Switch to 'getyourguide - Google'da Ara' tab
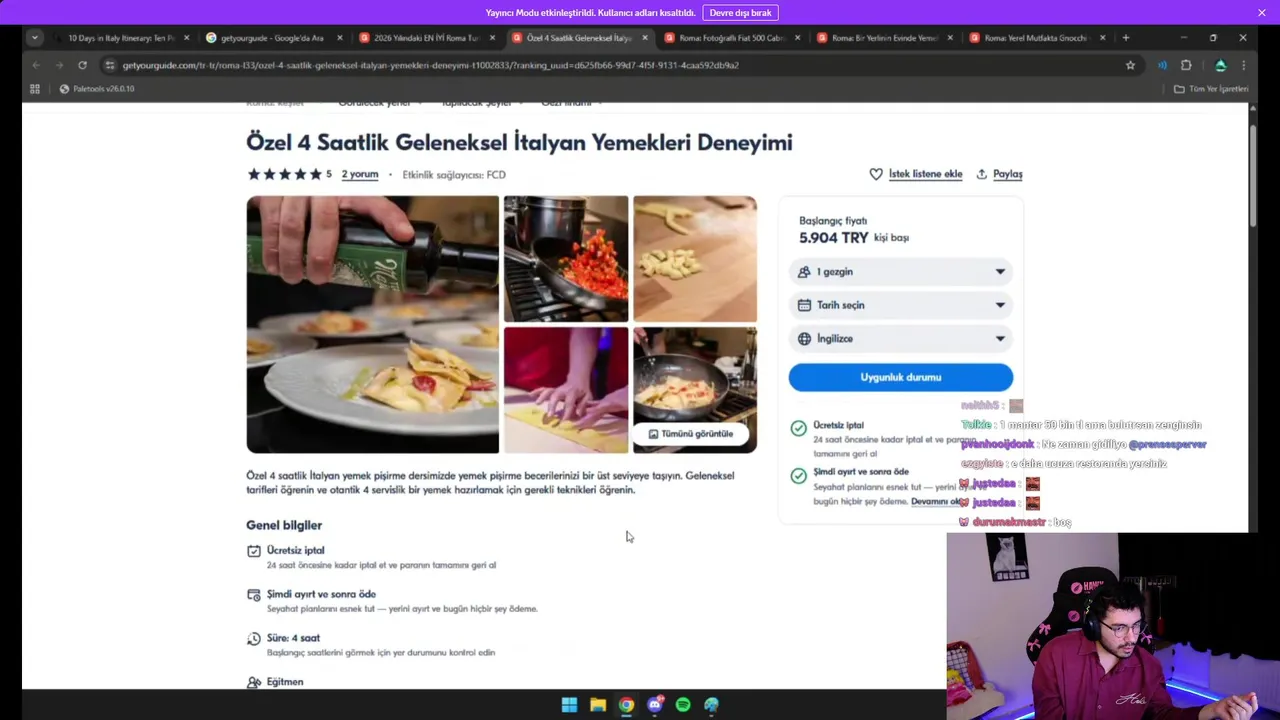 click(272, 38)
